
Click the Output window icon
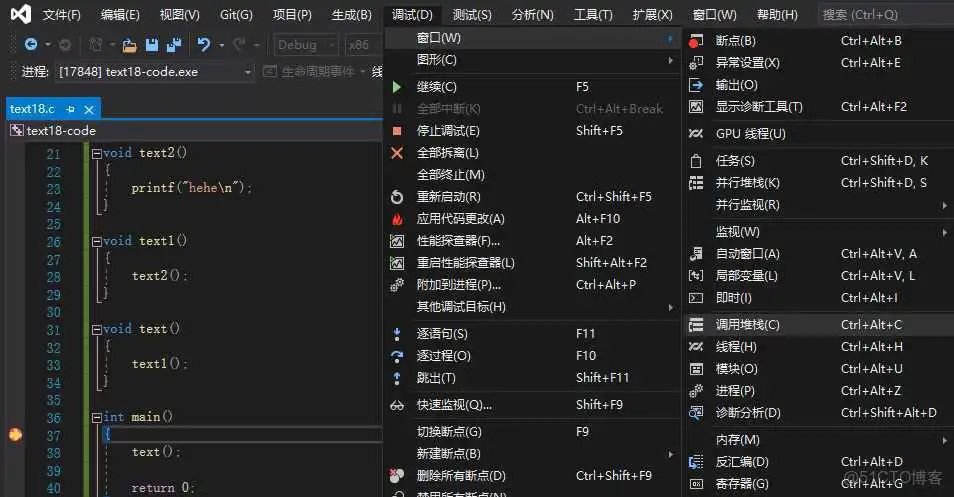[x=695, y=85]
